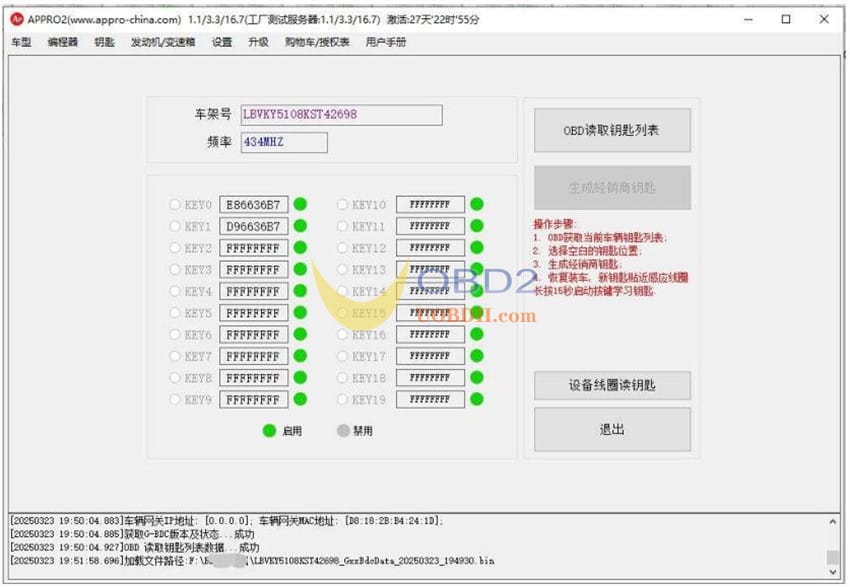Click the green status dot for KEY17

click(476, 356)
